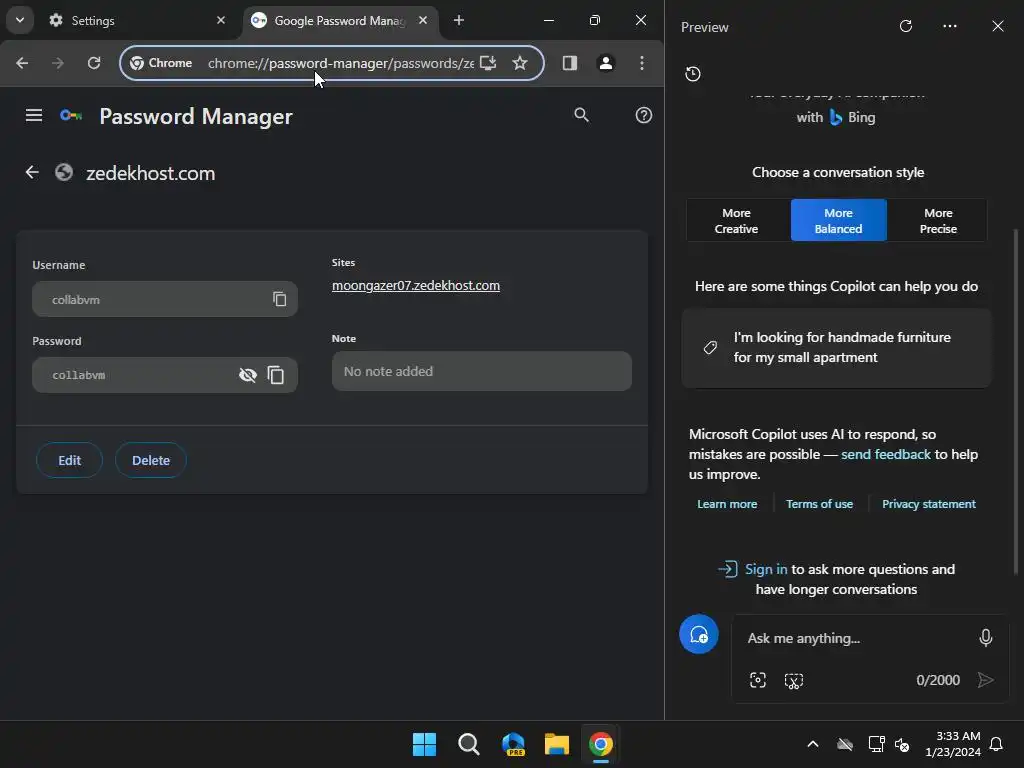Bookmark this page with star icon
The height and width of the screenshot is (768, 1024).
pyautogui.click(x=520, y=63)
